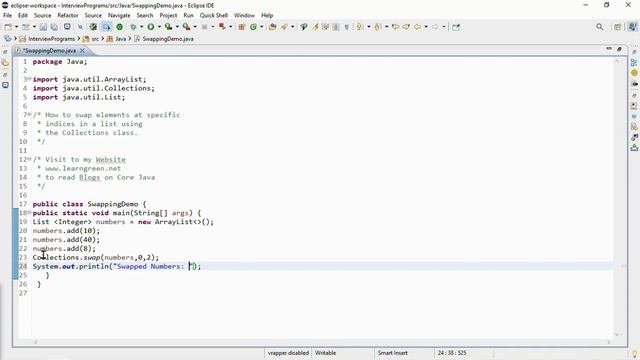The width and height of the screenshot is (640, 360).
Task: Select the SwappingDemo.java editor tab
Action: point(49,51)
